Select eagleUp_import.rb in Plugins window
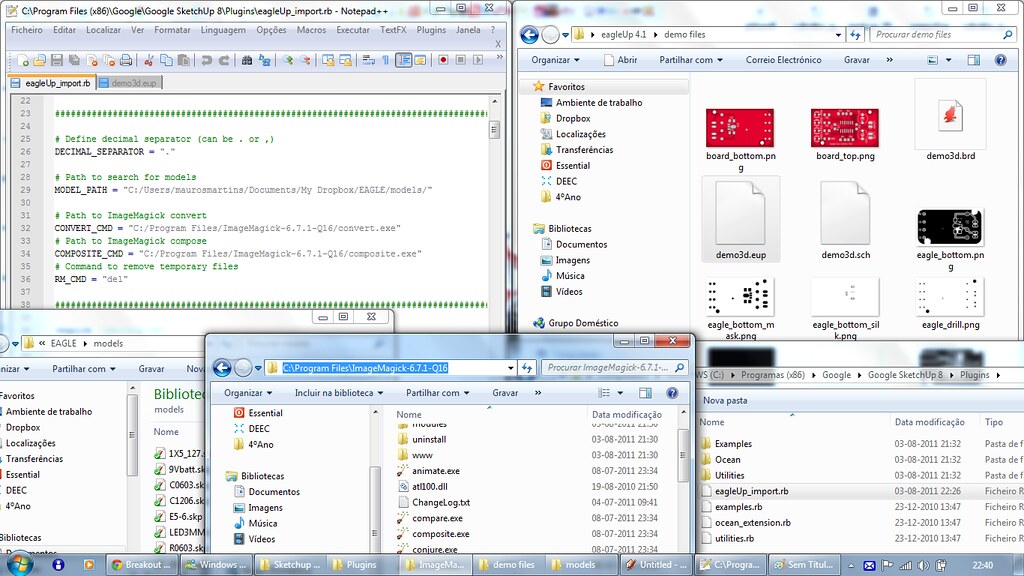The image size is (1024, 576). 751,491
